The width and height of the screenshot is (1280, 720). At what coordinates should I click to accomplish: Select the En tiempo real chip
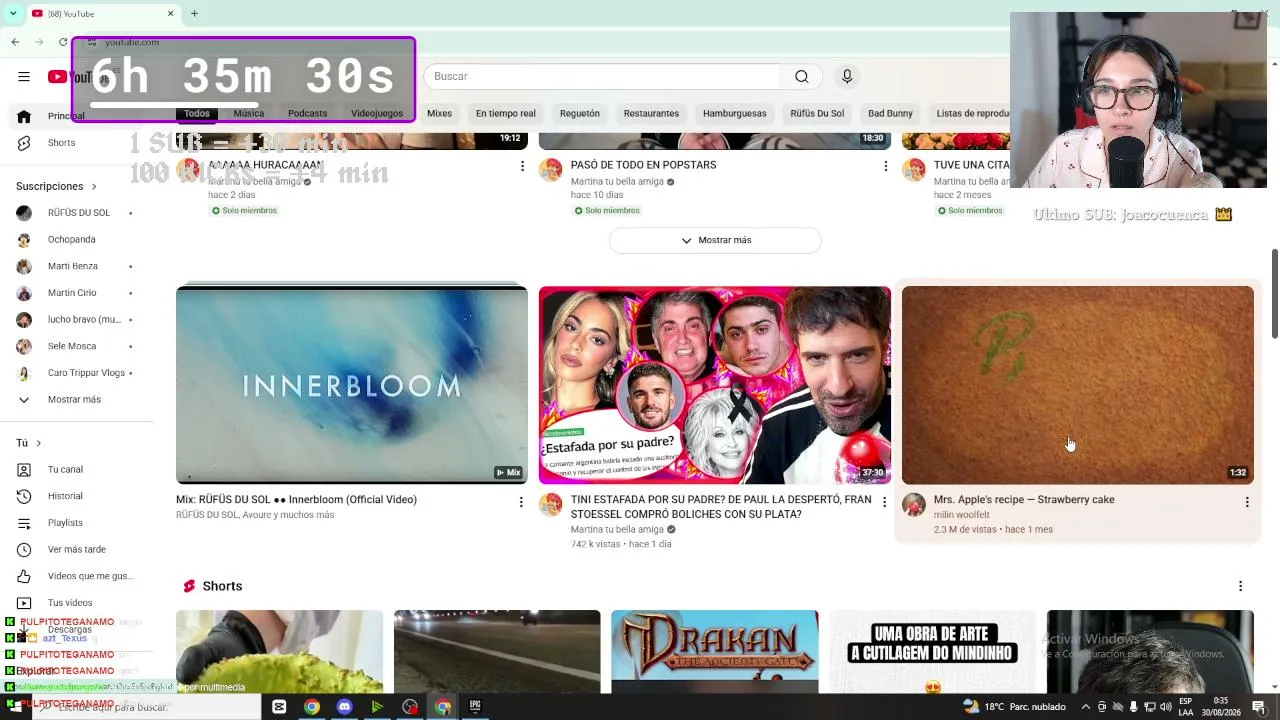click(506, 114)
